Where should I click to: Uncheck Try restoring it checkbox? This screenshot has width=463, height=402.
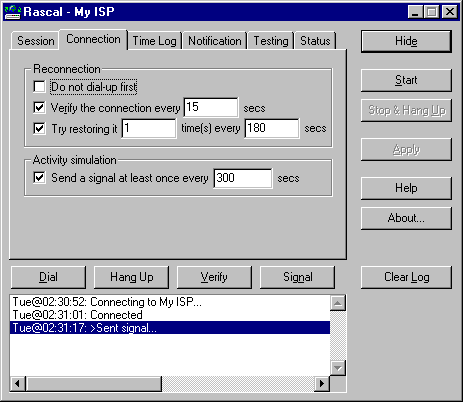tap(39, 128)
